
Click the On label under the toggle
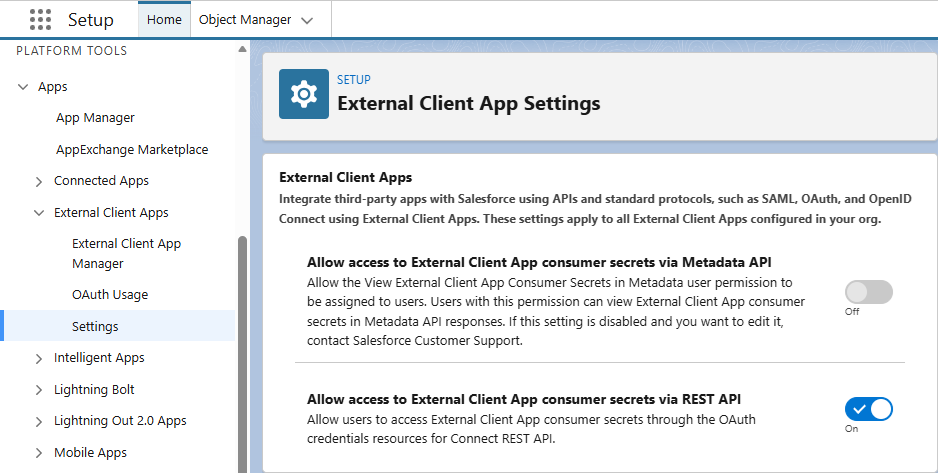[851, 429]
